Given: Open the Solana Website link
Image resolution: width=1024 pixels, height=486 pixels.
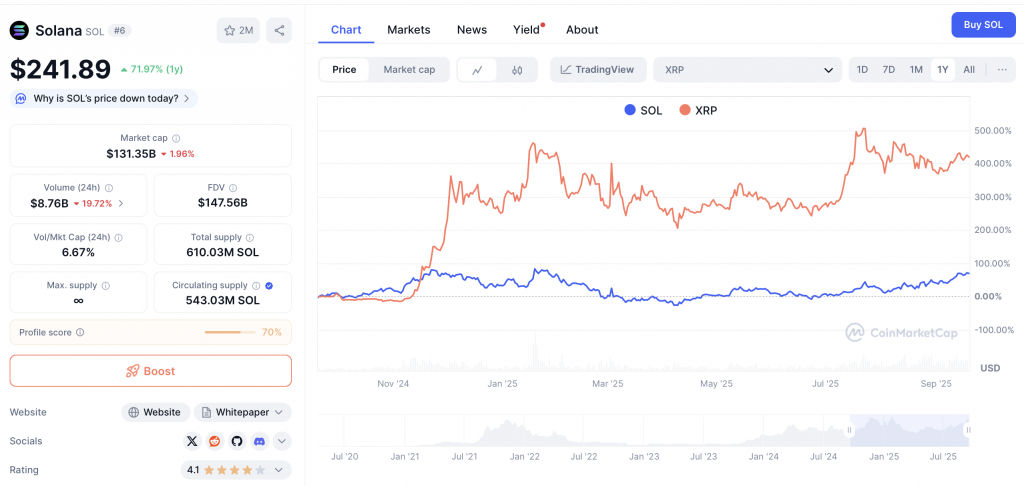Looking at the screenshot, I should click(x=155, y=412).
